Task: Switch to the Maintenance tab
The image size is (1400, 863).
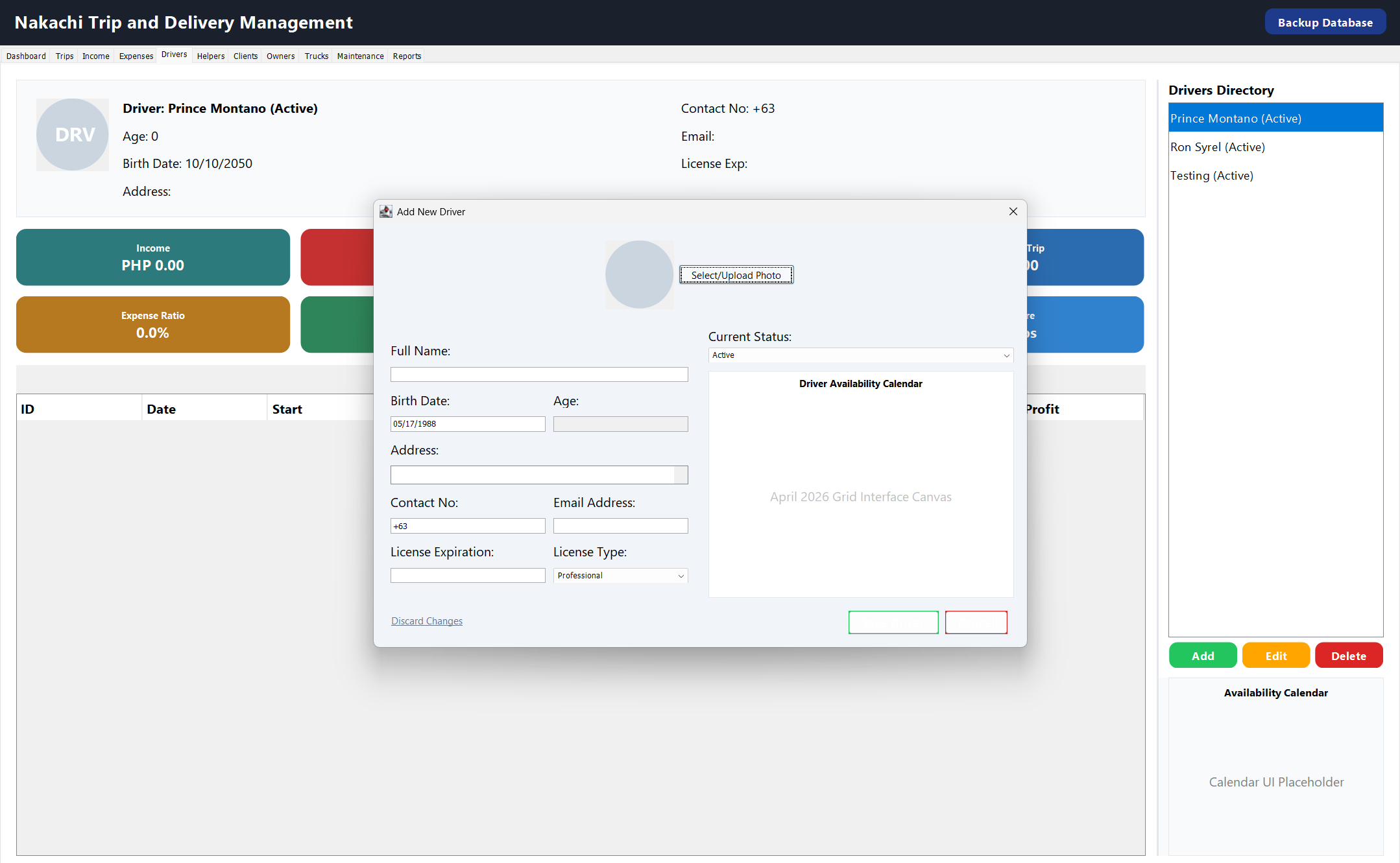Action: click(x=360, y=56)
